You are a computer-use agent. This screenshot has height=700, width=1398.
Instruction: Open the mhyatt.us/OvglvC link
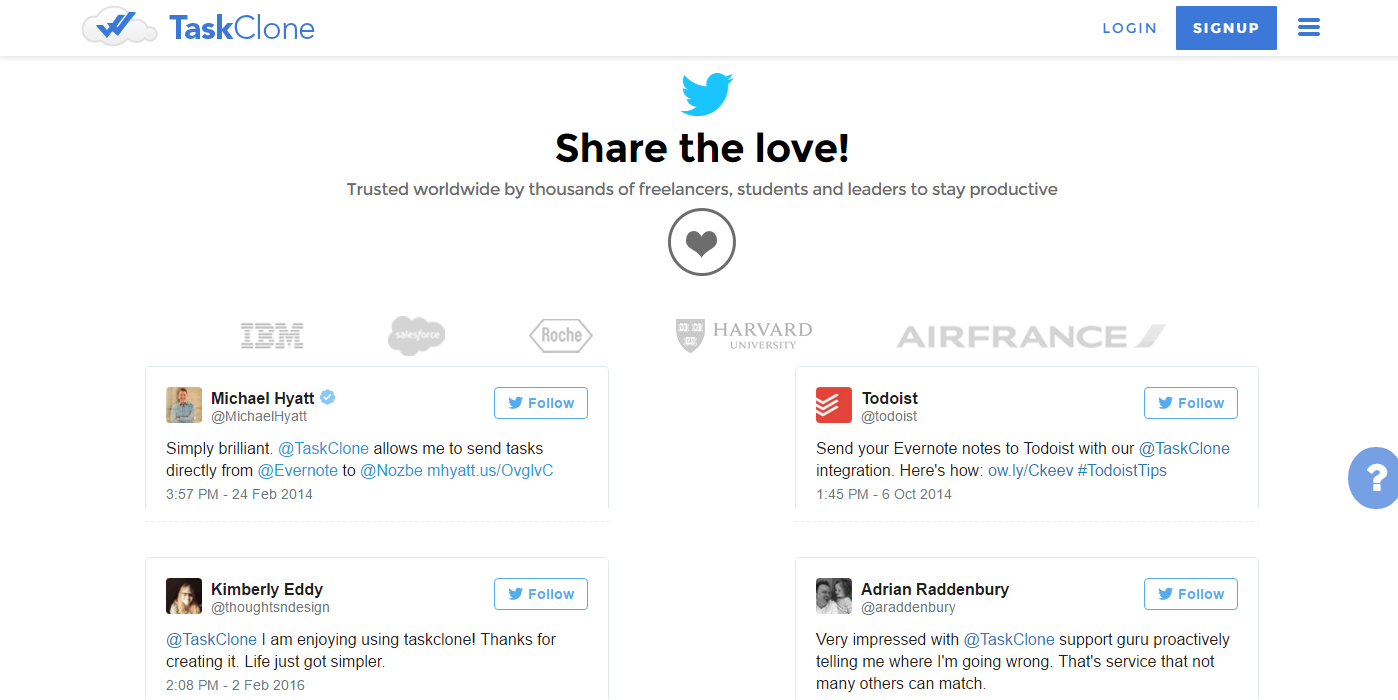point(491,470)
